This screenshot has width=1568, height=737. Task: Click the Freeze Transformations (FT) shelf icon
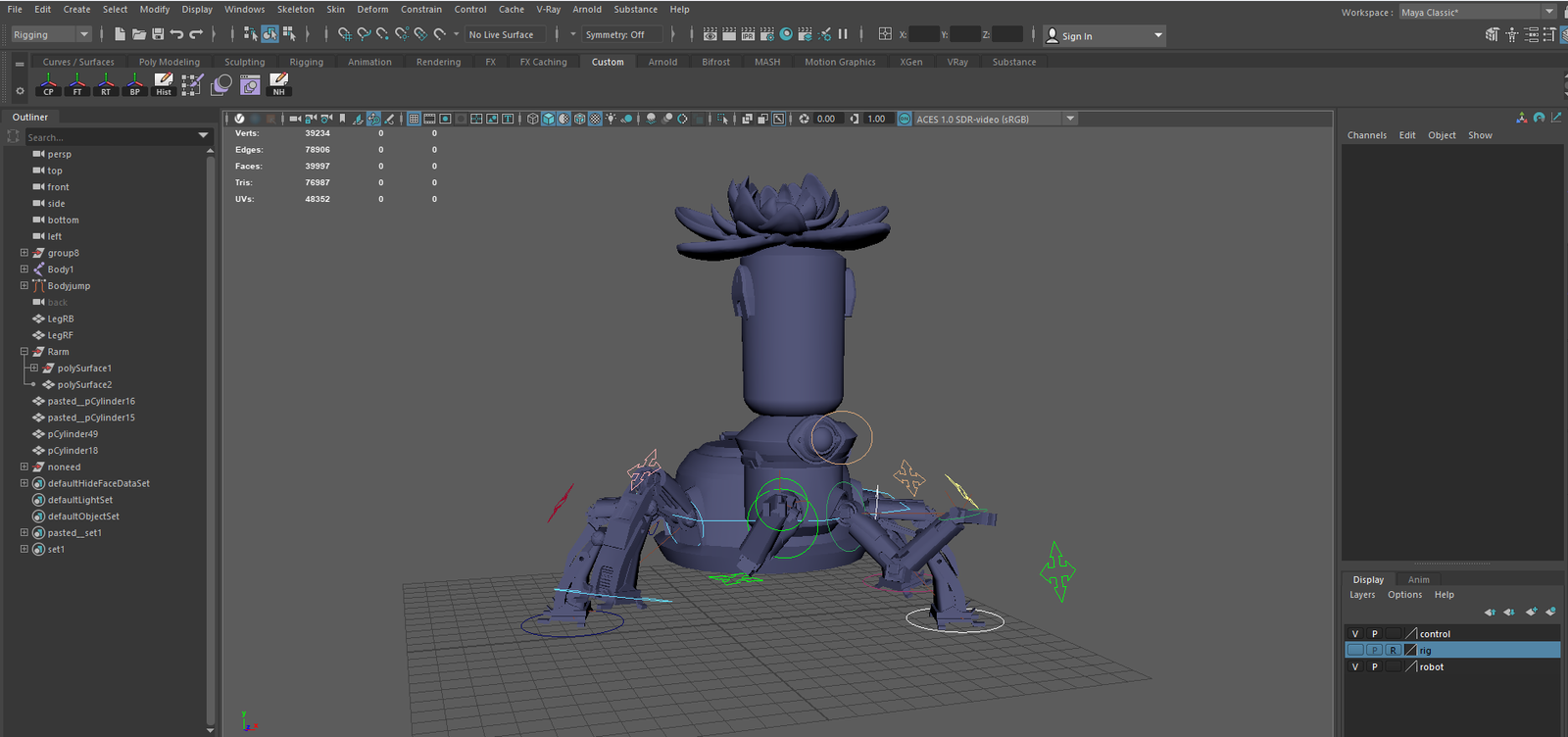(77, 85)
